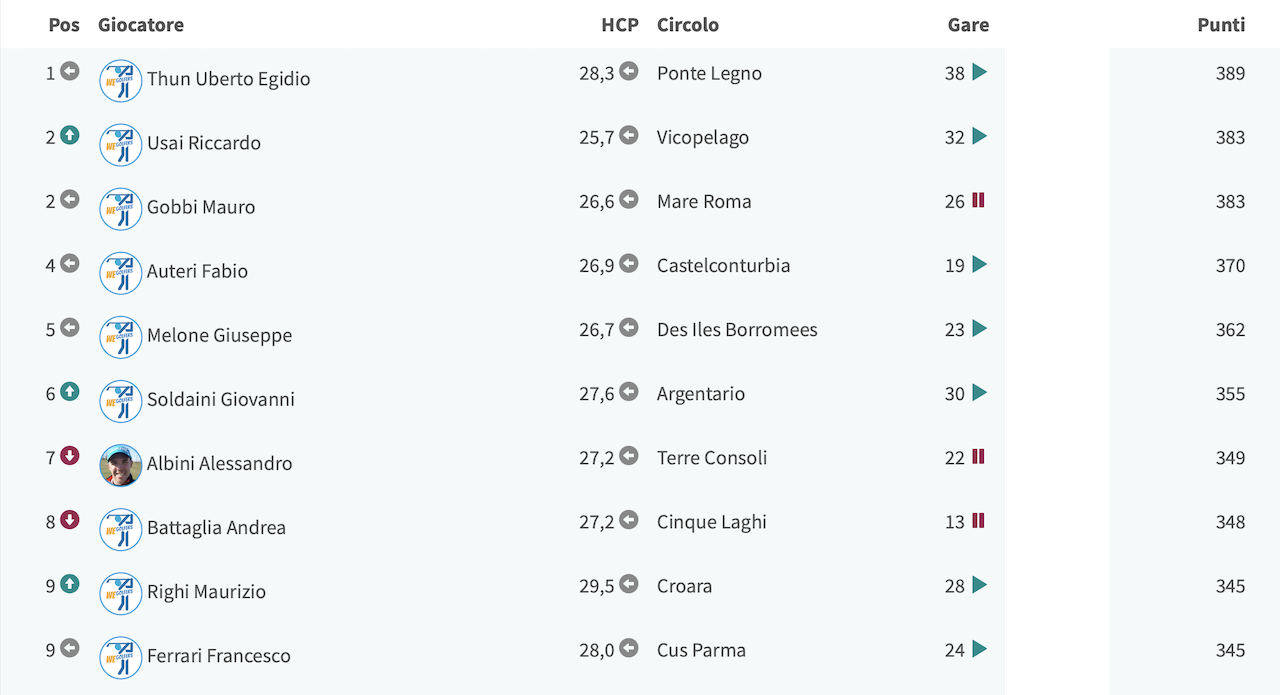The width and height of the screenshot is (1280, 695).
Task: Click the green up arrow beside Soldaini Giovanni's position
Action: (69, 392)
